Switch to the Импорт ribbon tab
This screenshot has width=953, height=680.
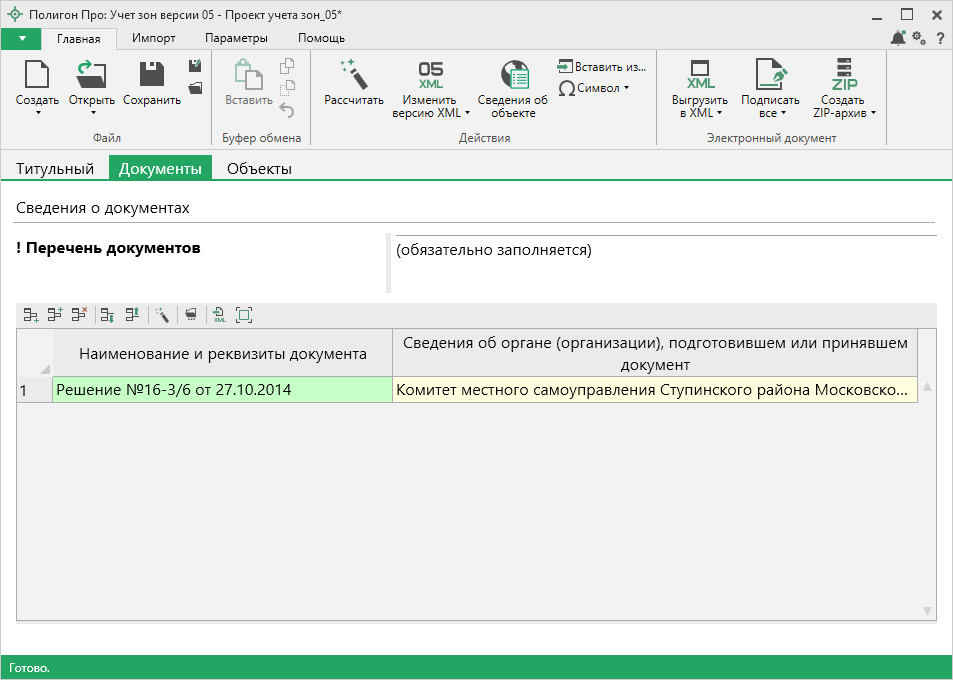(154, 38)
